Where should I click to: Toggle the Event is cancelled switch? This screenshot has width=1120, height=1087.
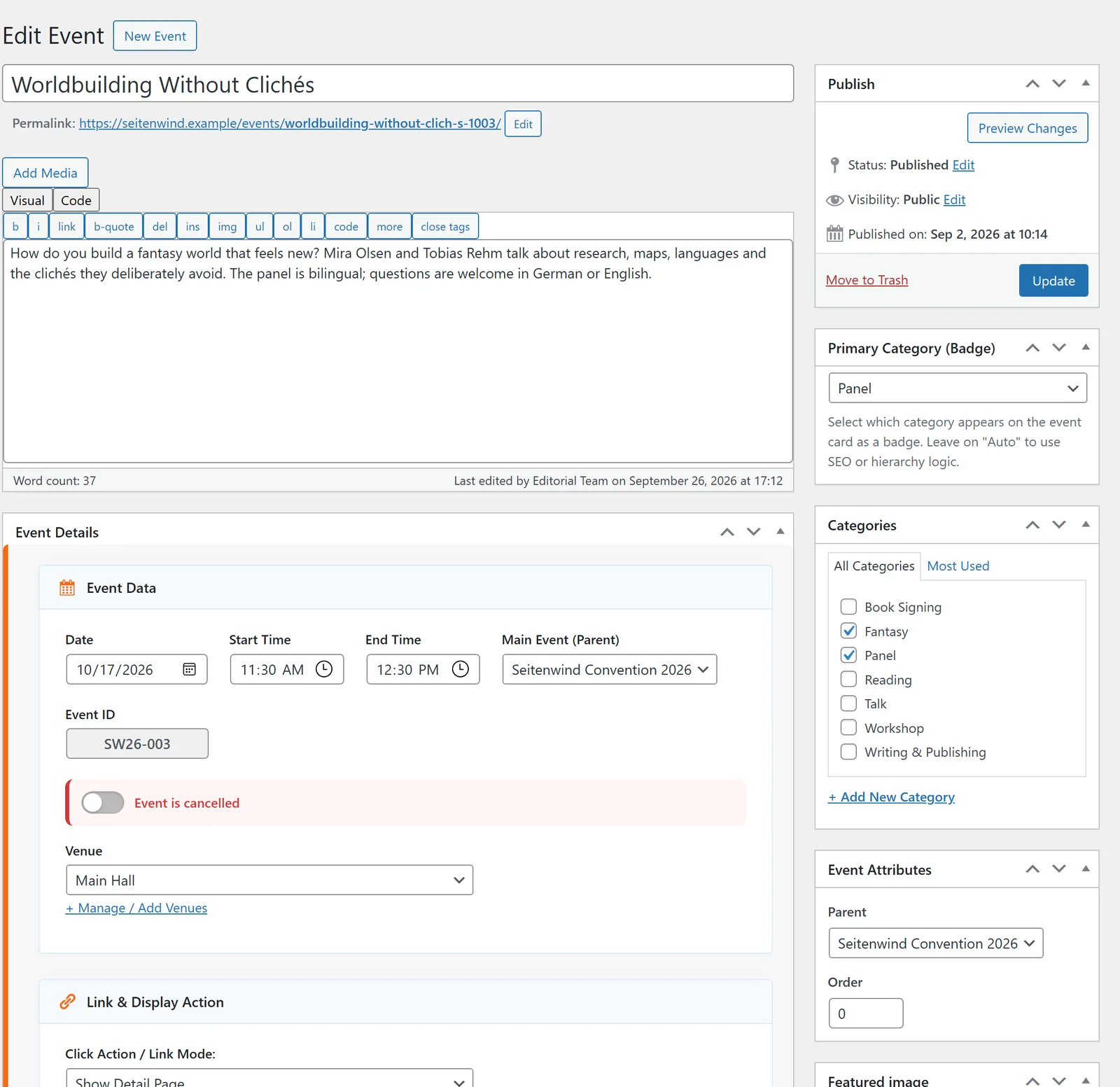[103, 802]
